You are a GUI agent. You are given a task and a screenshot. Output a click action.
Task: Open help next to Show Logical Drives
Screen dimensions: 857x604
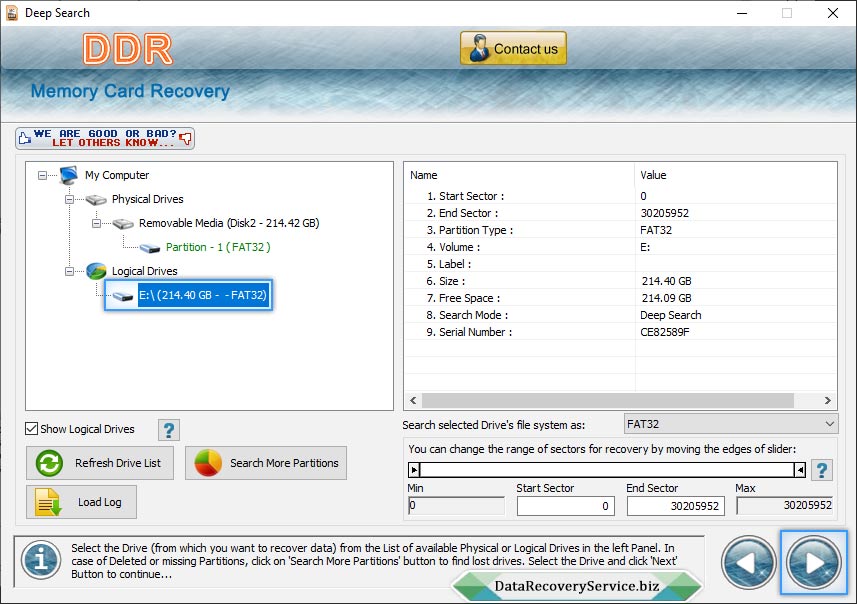(x=169, y=430)
